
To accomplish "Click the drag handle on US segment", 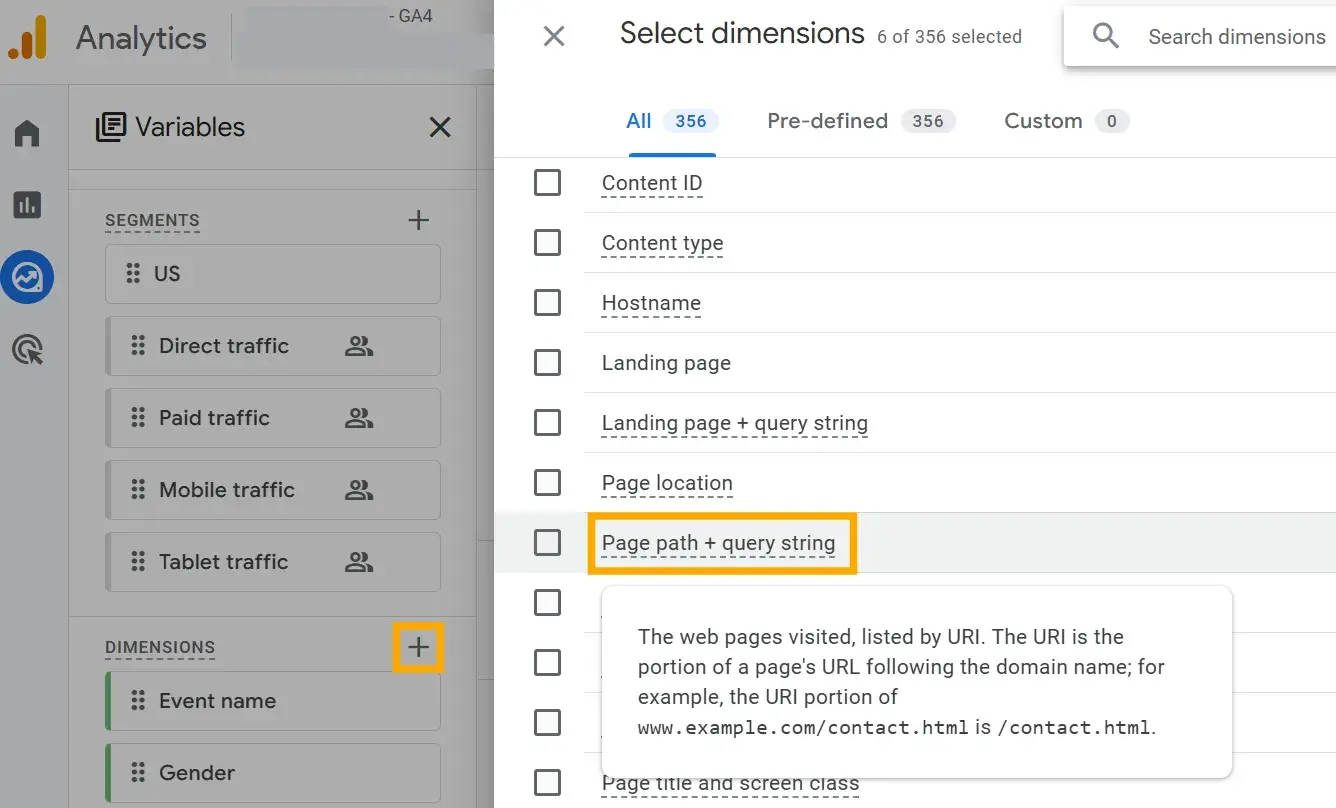I will 136,273.
